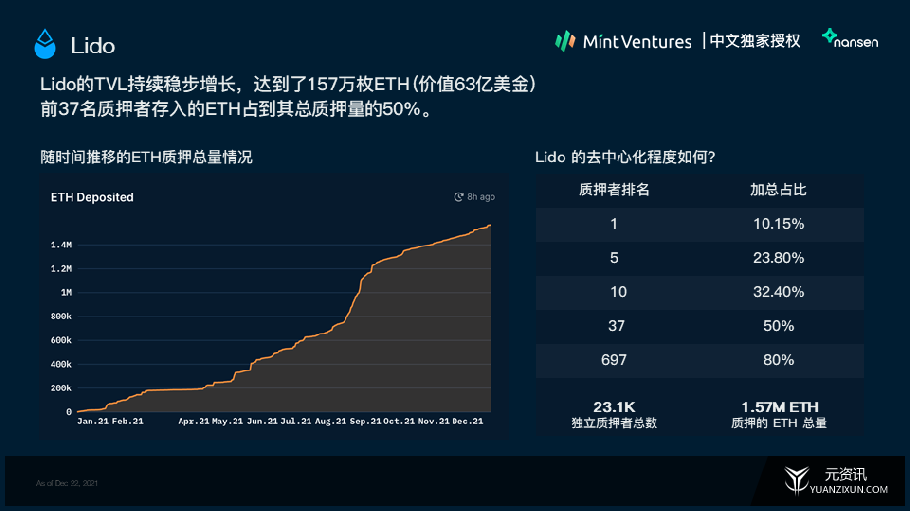The height and width of the screenshot is (511, 910).
Task: Click the '23.80%' table cell
Action: pyautogui.click(x=778, y=258)
